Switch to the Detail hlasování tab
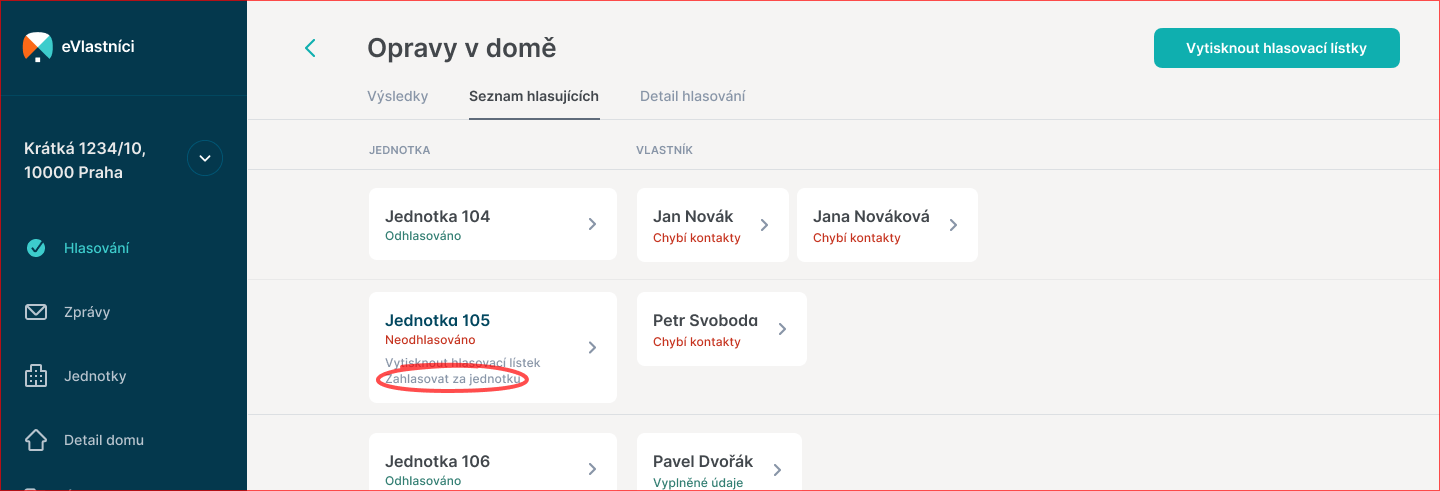Viewport: 1440px width, 491px height. coord(692,97)
